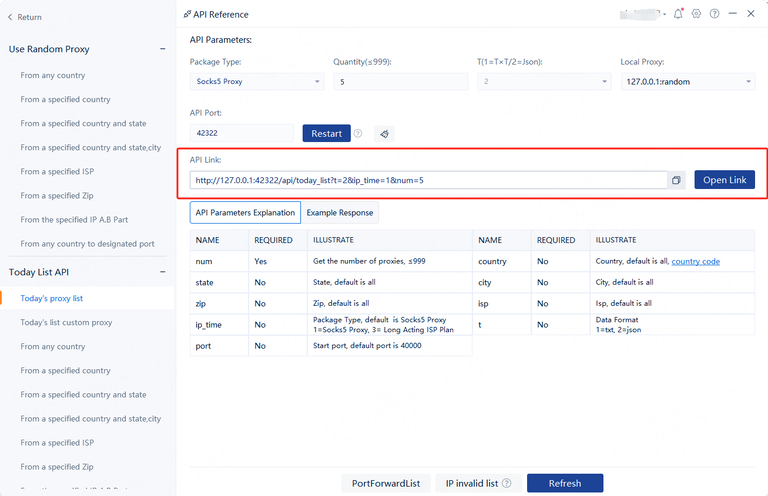Click the Return back arrow
This screenshot has width=768, height=496.
click(11, 17)
